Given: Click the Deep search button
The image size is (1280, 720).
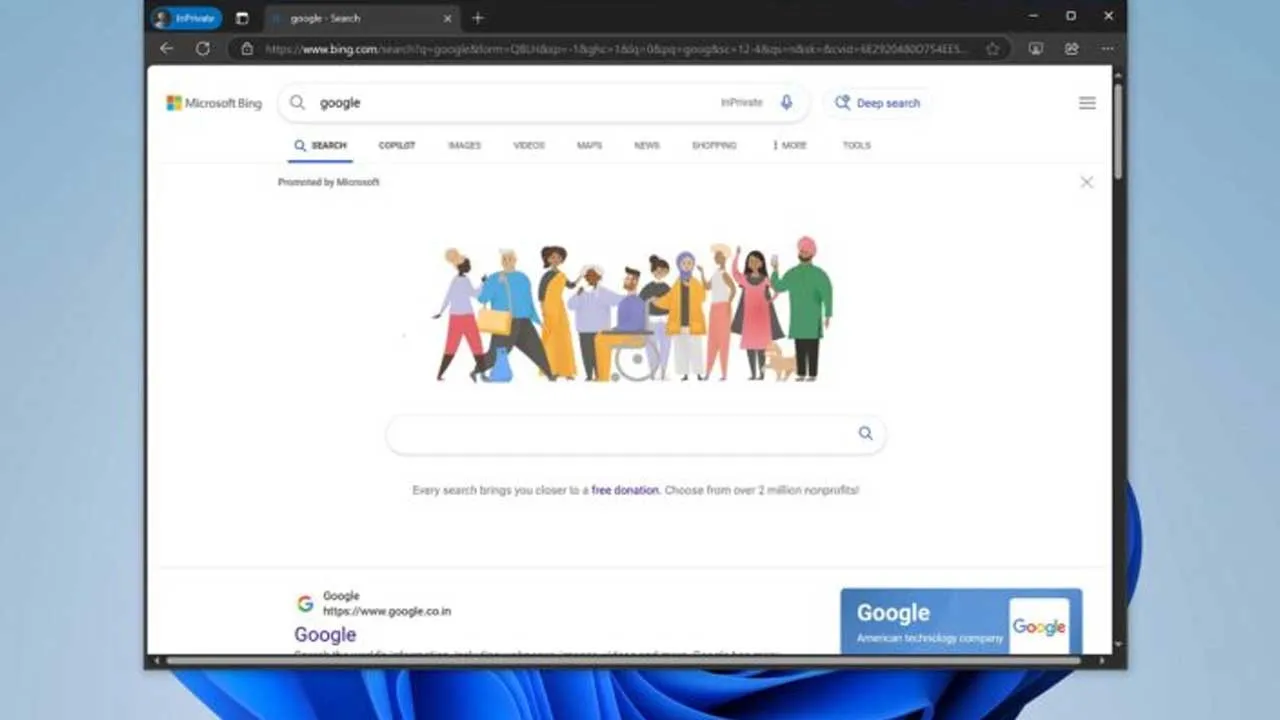Looking at the screenshot, I should coord(877,102).
